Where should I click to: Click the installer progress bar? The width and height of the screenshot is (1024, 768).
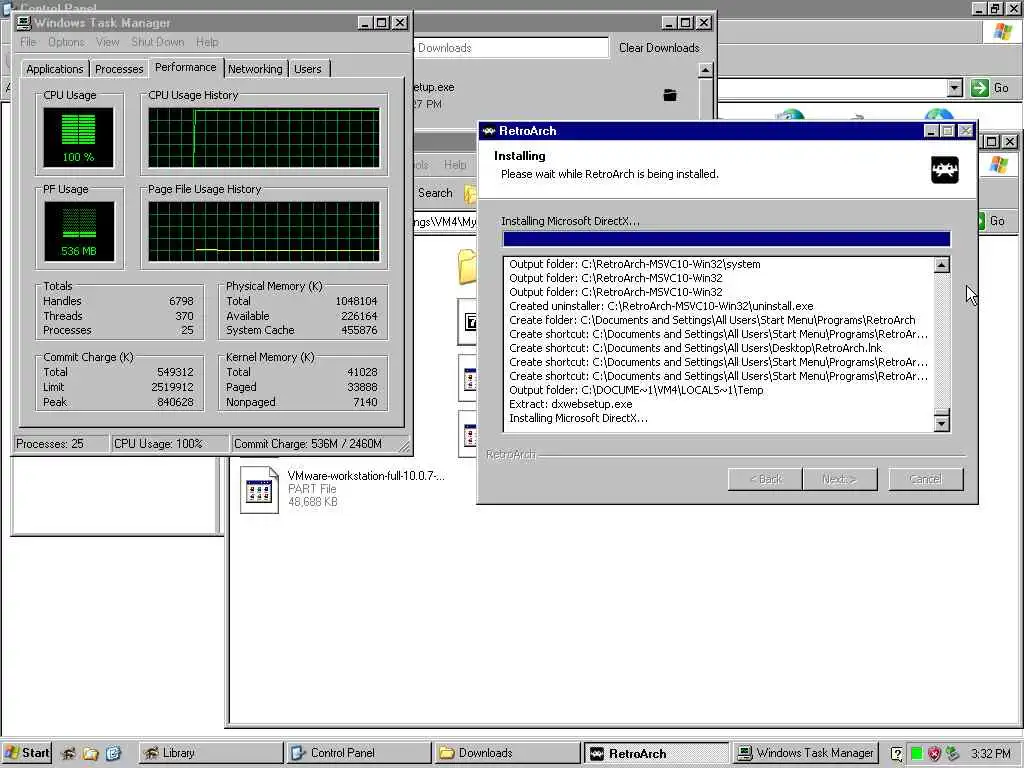(726, 239)
